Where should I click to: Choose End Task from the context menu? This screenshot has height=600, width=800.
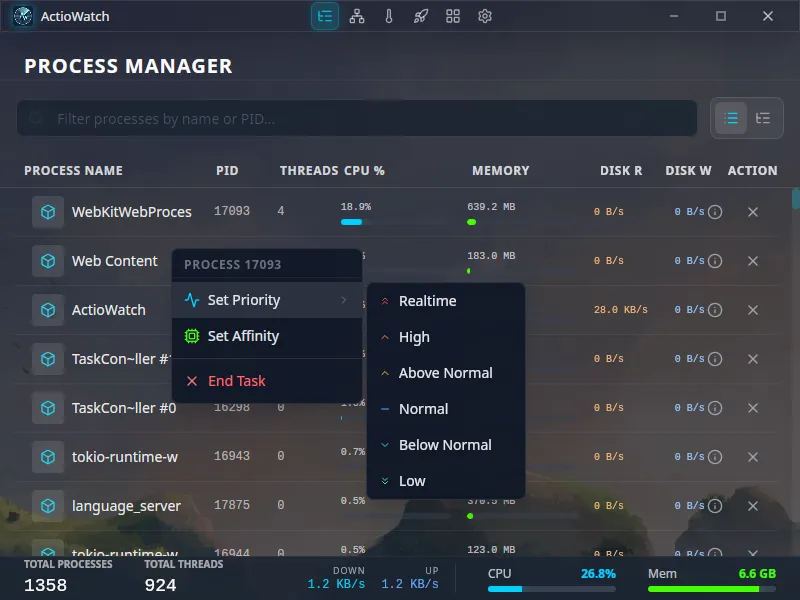click(x=237, y=381)
